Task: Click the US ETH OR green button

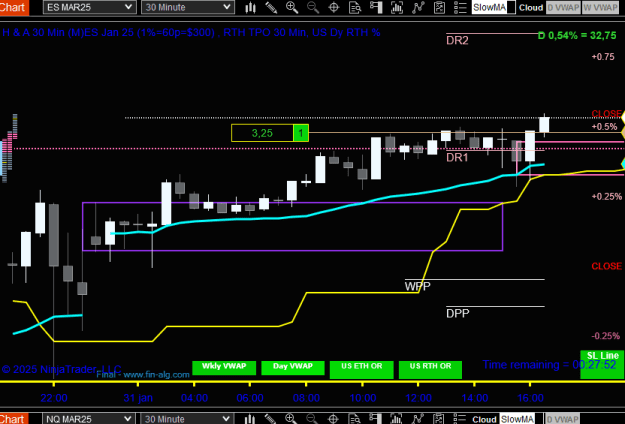Action: 362,369
